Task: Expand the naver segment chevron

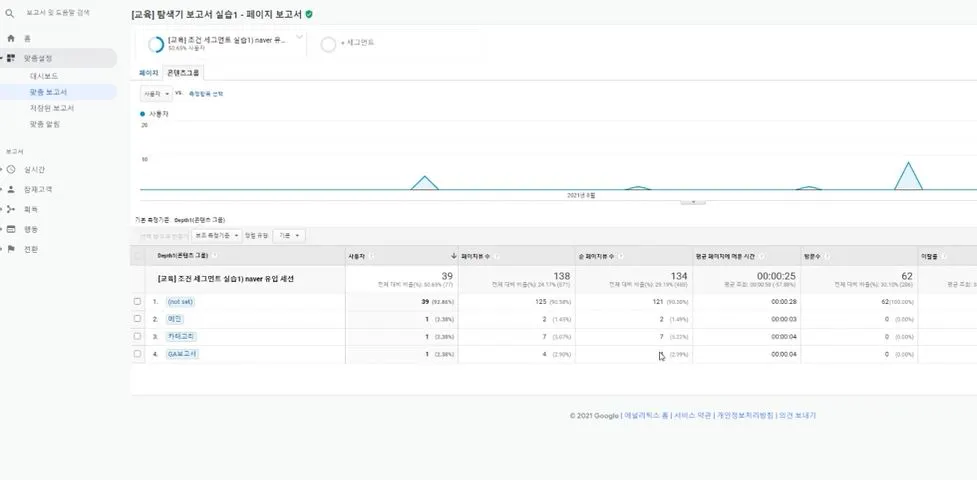Action: [299, 37]
